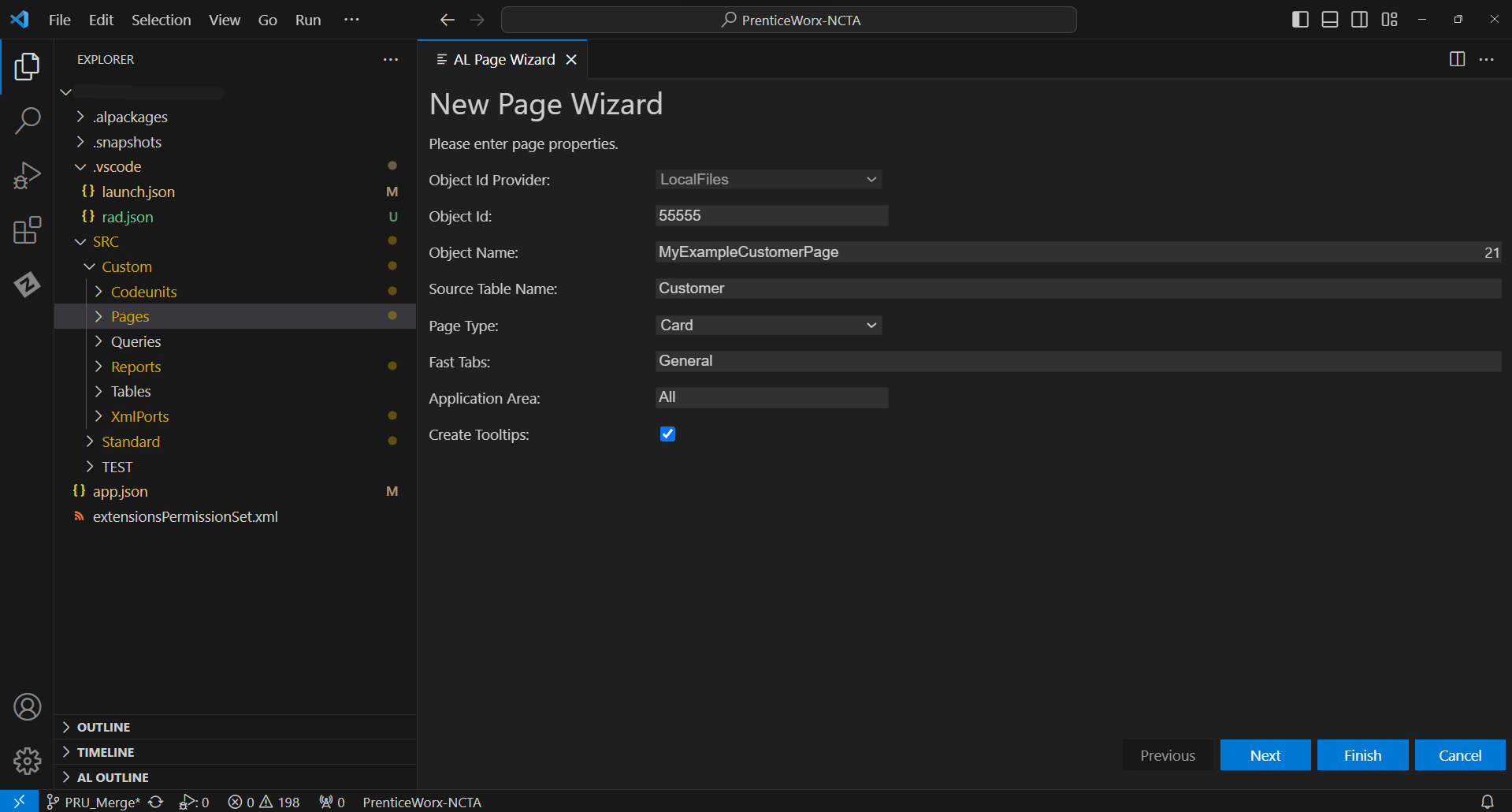Synchronize changes from the status bar
The width and height of the screenshot is (1512, 812).
[x=156, y=802]
